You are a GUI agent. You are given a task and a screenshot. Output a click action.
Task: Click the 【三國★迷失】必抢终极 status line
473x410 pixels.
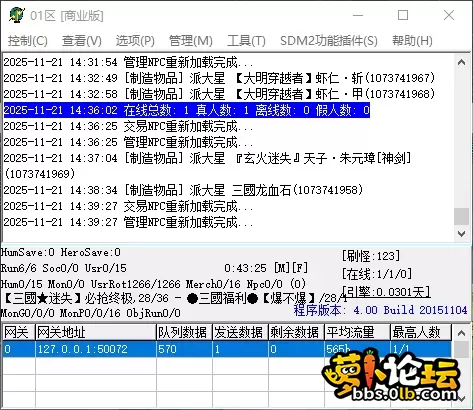[175, 298]
